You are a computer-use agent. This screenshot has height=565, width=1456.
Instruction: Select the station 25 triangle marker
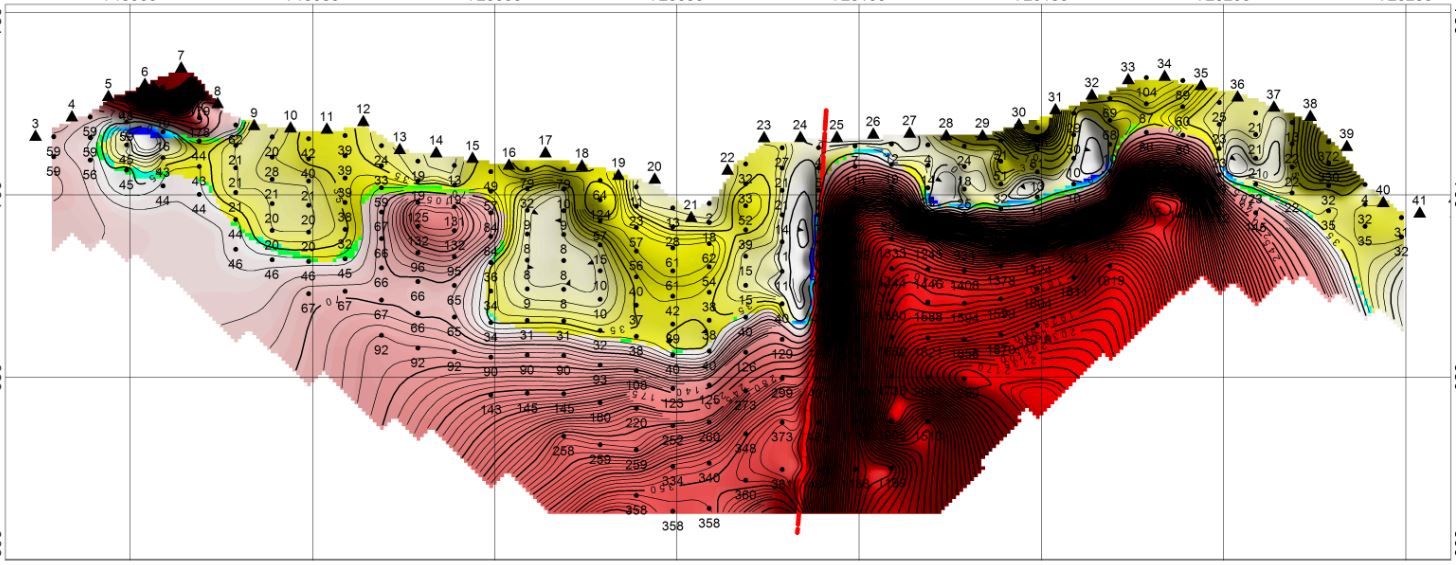tap(836, 138)
